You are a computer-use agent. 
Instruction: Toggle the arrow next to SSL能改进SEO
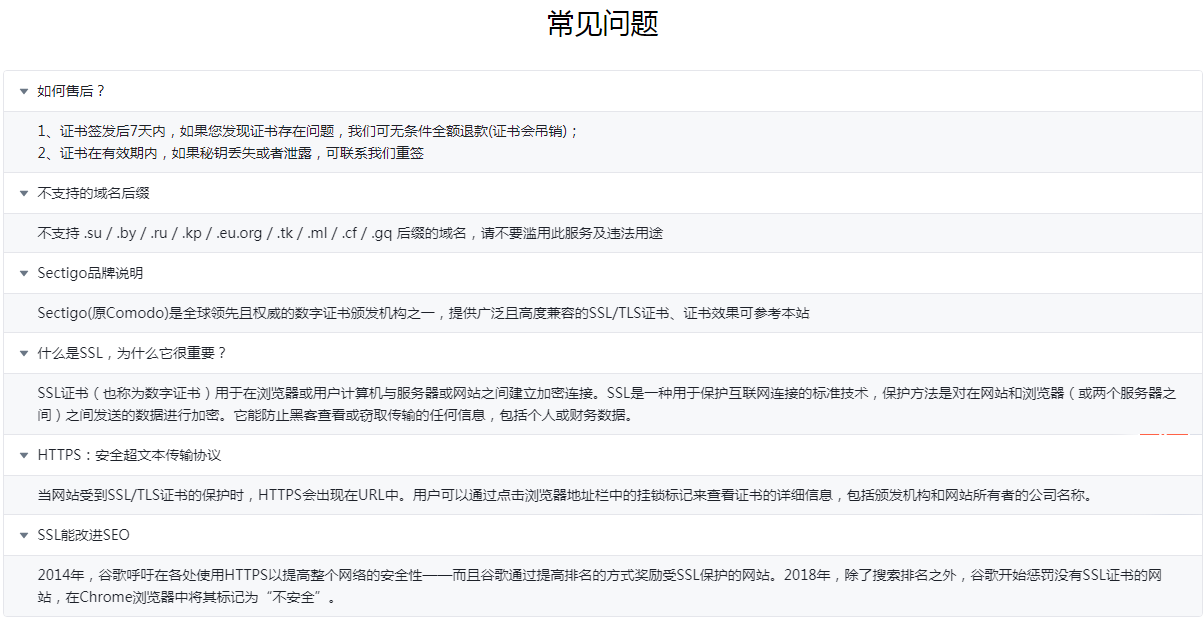pos(23,535)
